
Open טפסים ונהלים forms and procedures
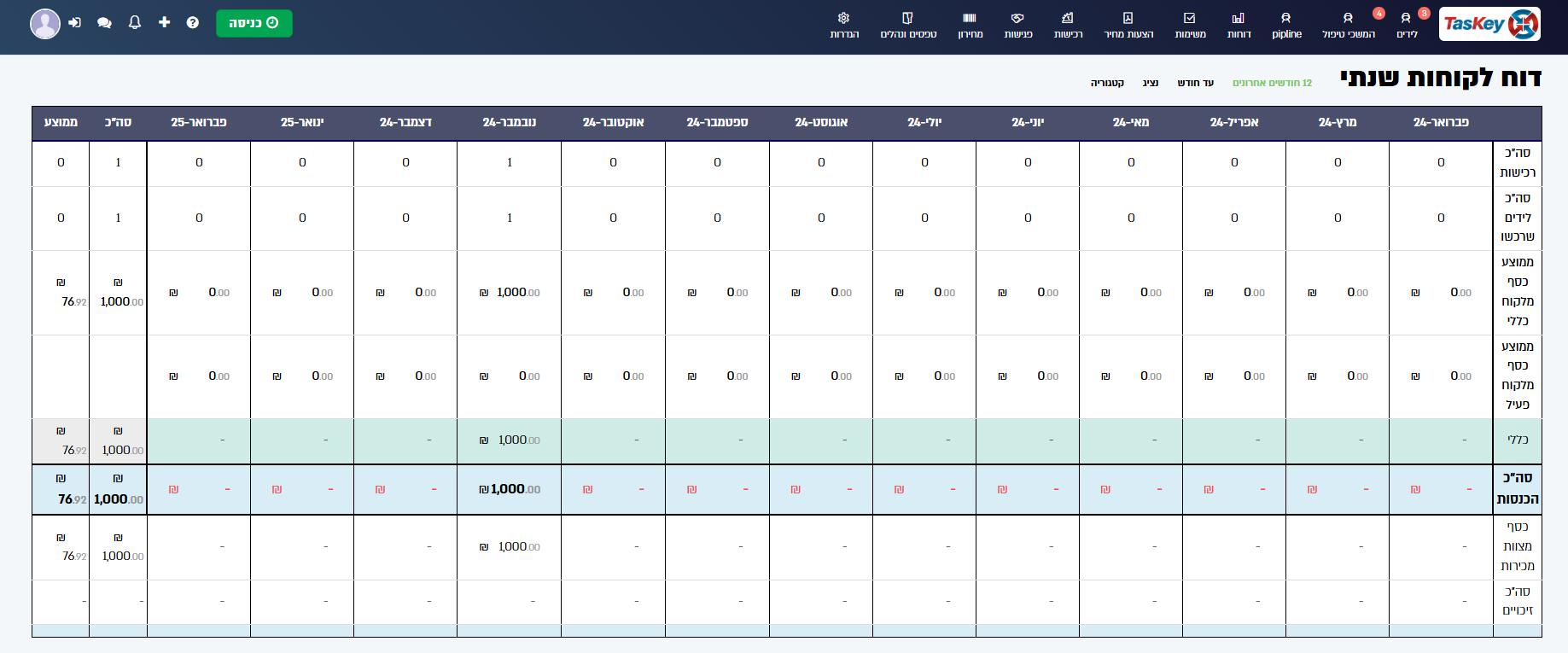point(908,26)
